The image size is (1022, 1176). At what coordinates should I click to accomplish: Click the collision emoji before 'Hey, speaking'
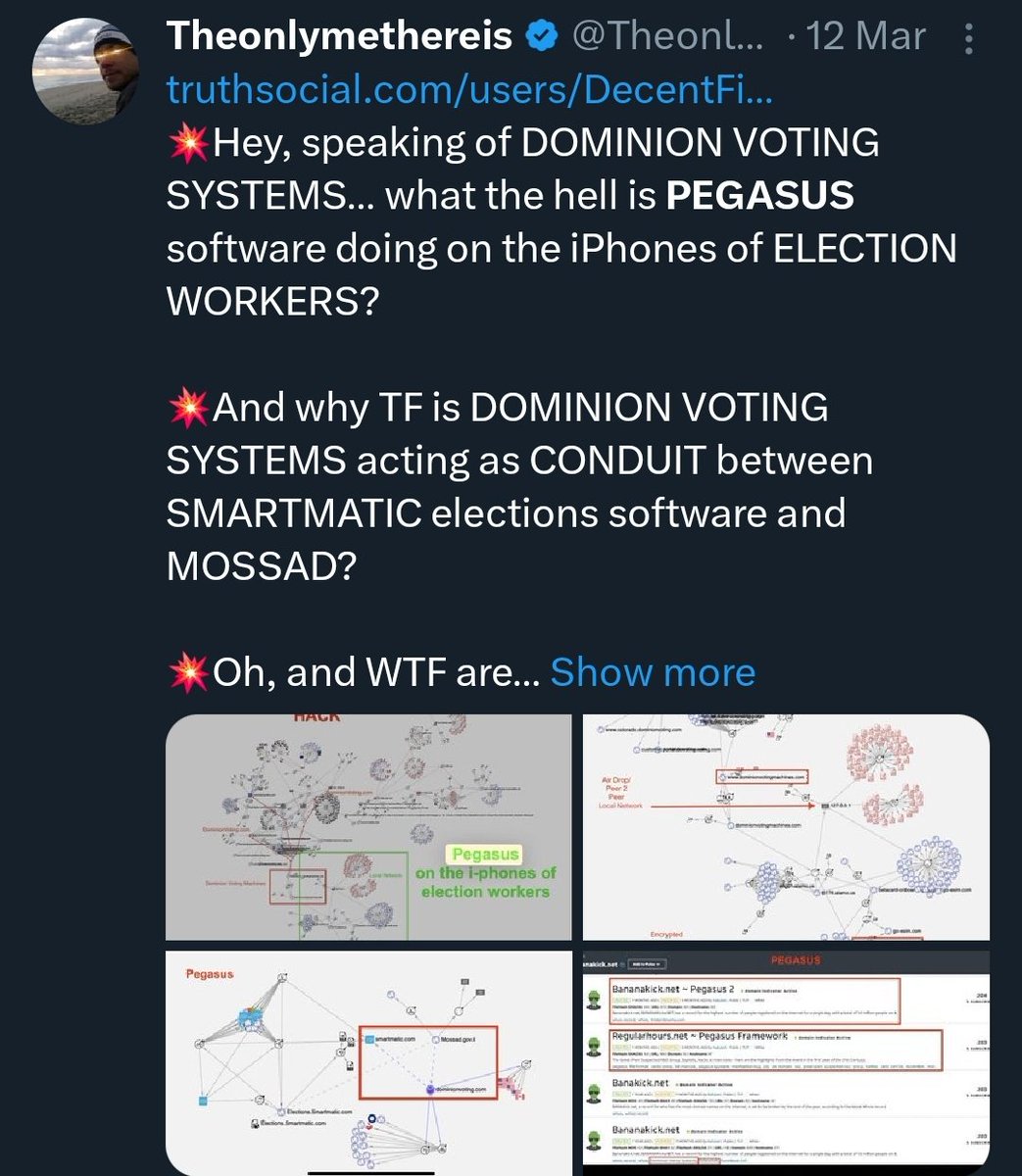pos(188,143)
